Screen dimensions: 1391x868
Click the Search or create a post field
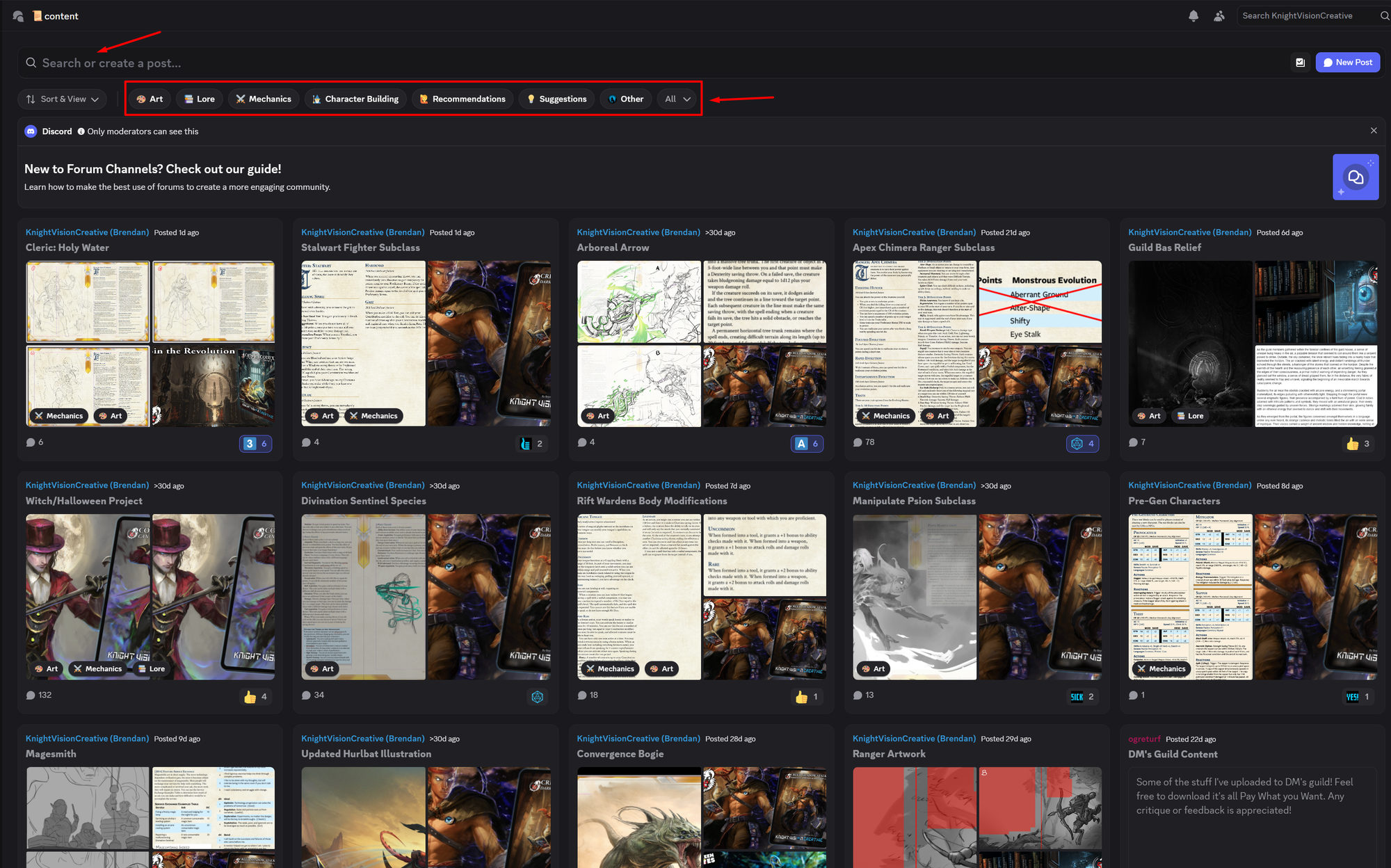[111, 63]
